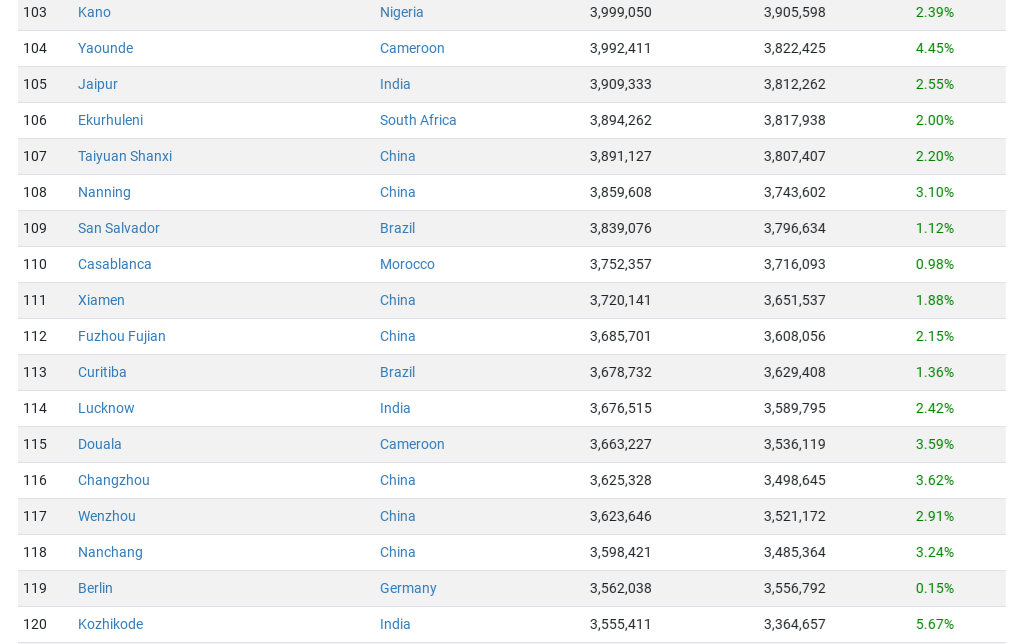Click the Lucknow city link
This screenshot has width=1031, height=644.
(106, 408)
